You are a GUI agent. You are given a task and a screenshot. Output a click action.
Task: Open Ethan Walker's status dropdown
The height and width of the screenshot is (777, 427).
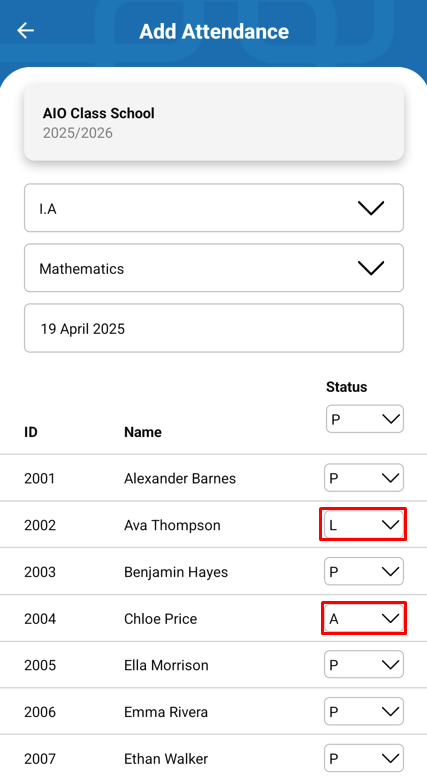(x=364, y=758)
